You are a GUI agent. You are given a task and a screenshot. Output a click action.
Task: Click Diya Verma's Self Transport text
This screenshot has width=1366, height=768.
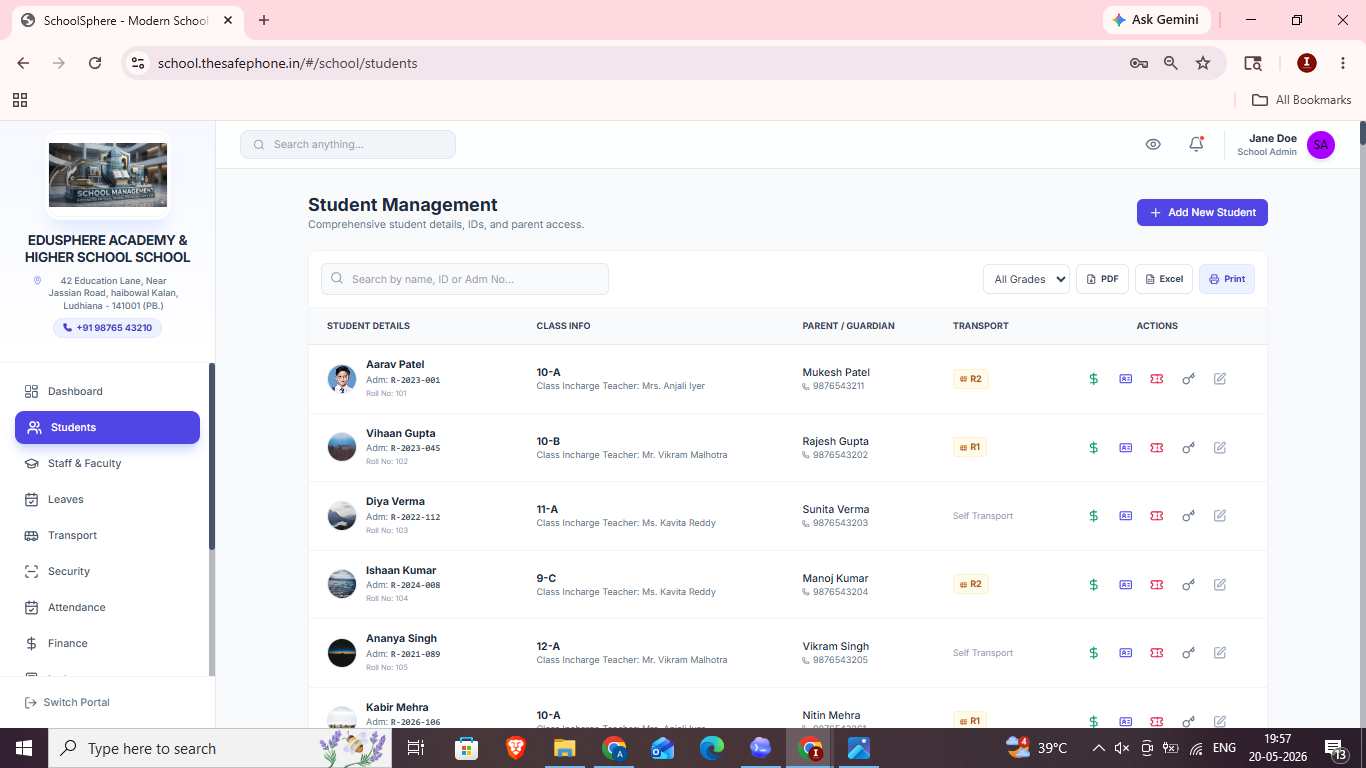[983, 516]
